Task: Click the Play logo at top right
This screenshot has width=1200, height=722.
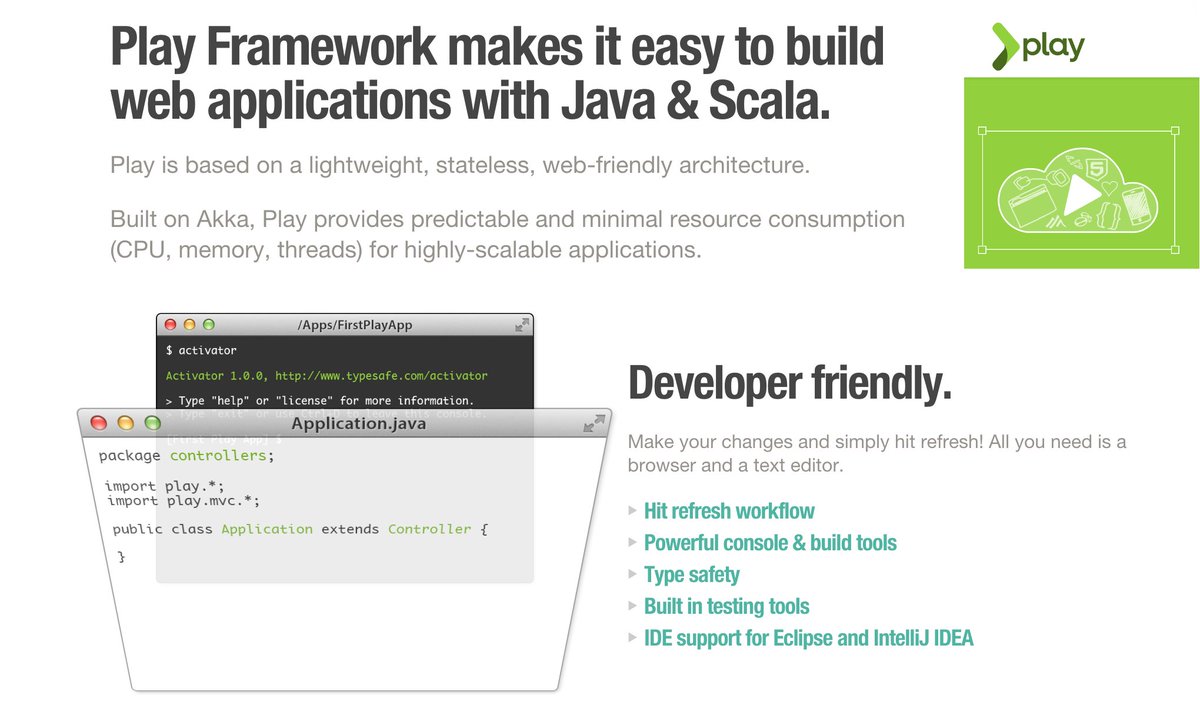Action: tap(1038, 45)
